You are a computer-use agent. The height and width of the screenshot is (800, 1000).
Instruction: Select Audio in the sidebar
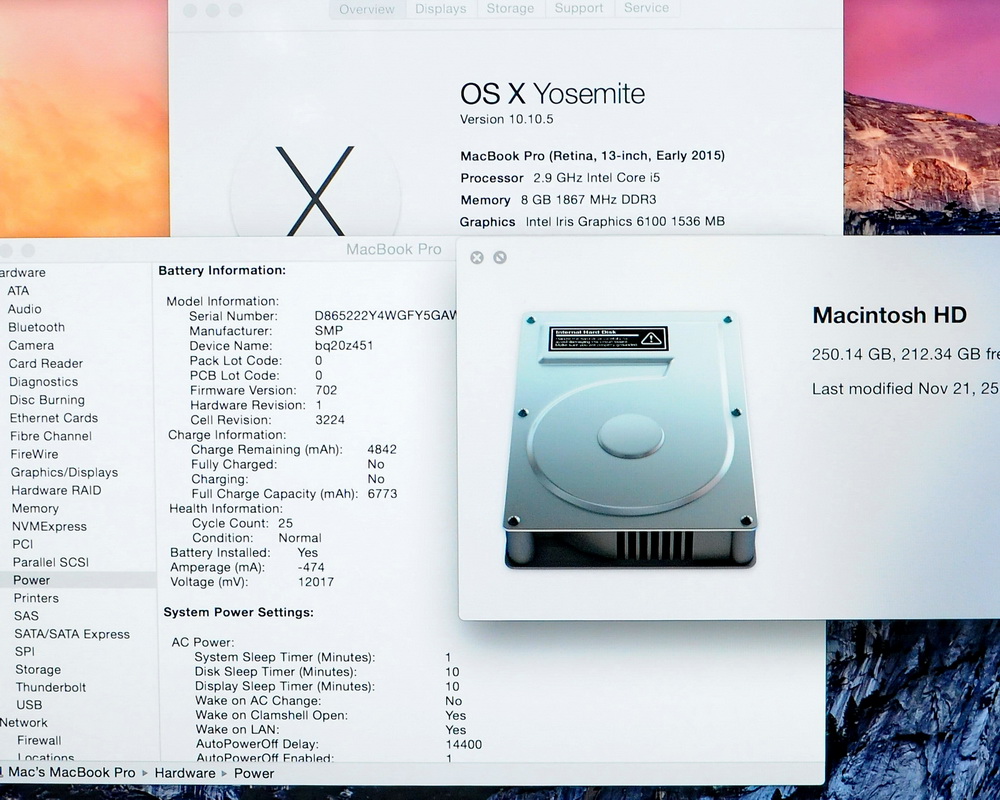24,309
